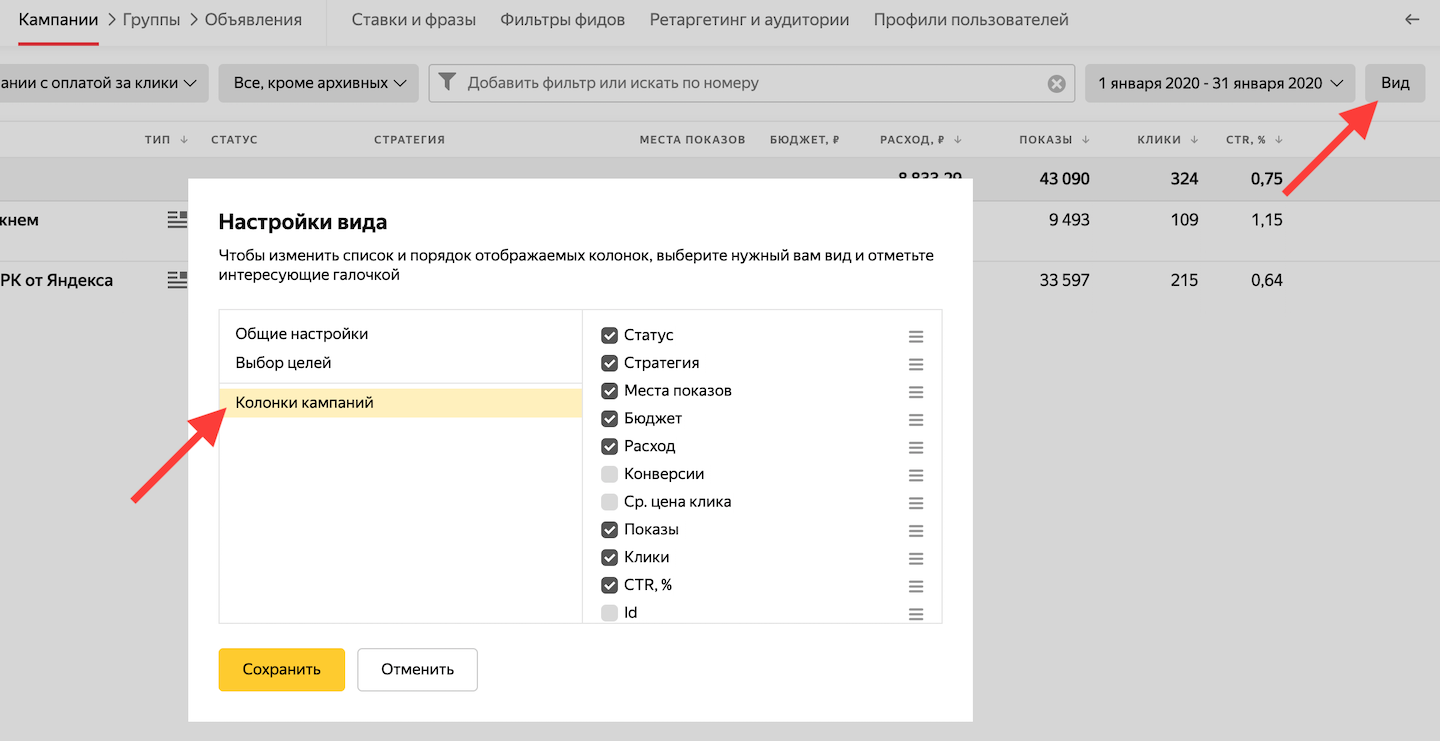
Task: Click the 9 493 impressions value
Action: tap(1069, 220)
